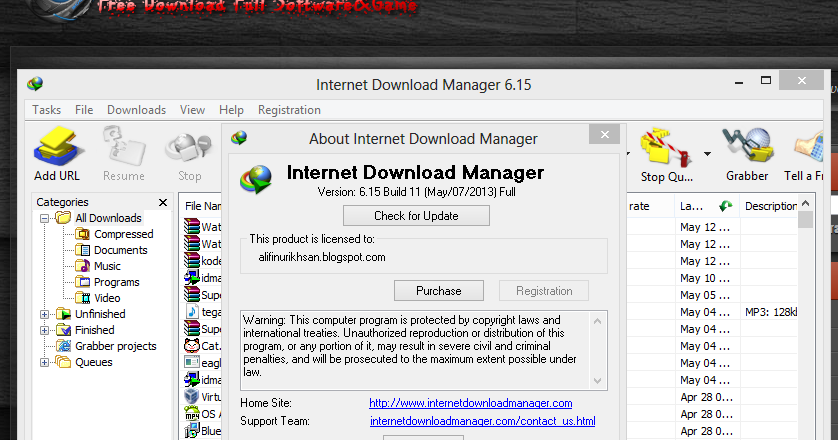Viewport: 838px width, 440px height.
Task: Select the file row starting with 'kode'
Action: point(203,261)
